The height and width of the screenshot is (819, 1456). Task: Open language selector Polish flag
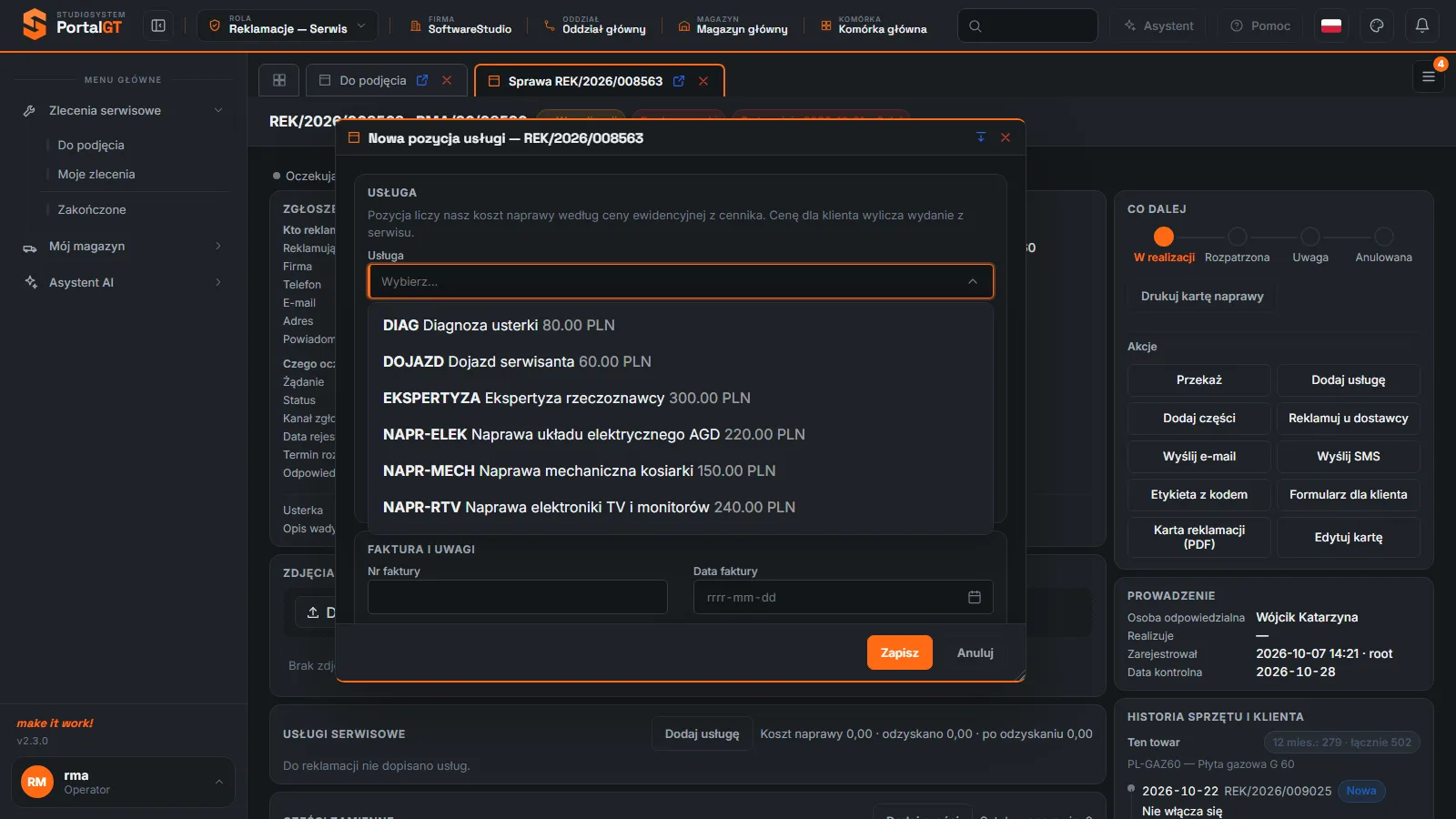(x=1331, y=25)
